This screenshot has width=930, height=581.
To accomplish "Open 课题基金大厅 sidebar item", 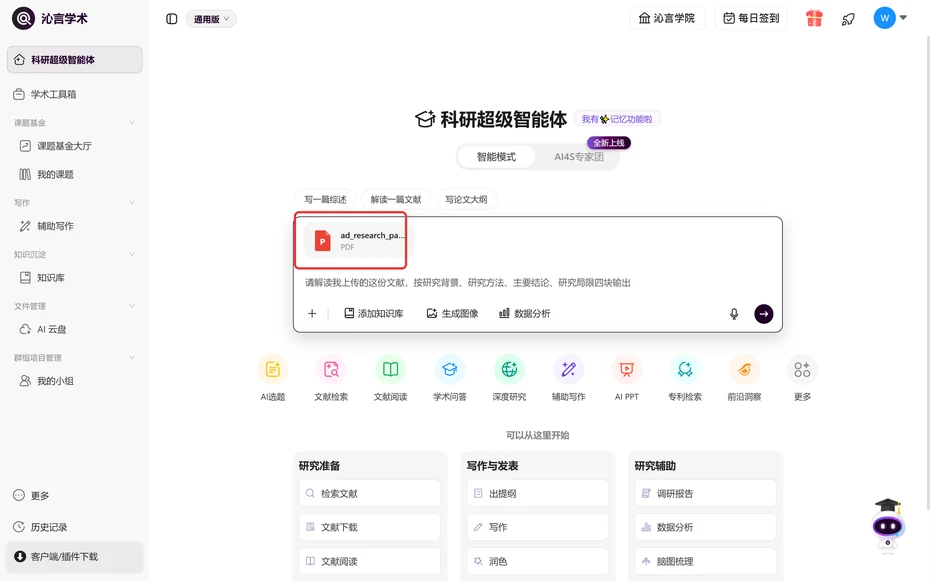I will pyautogui.click(x=75, y=146).
